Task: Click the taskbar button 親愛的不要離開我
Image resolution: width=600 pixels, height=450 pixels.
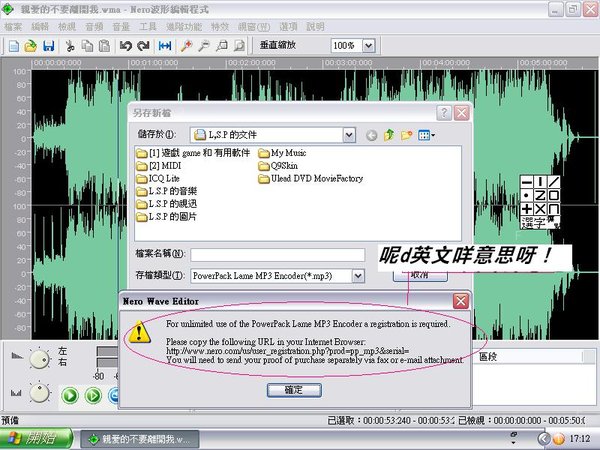Action: coord(140,439)
